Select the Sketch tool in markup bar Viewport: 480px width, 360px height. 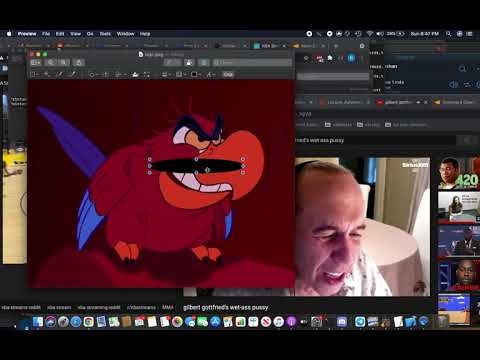pos(59,75)
